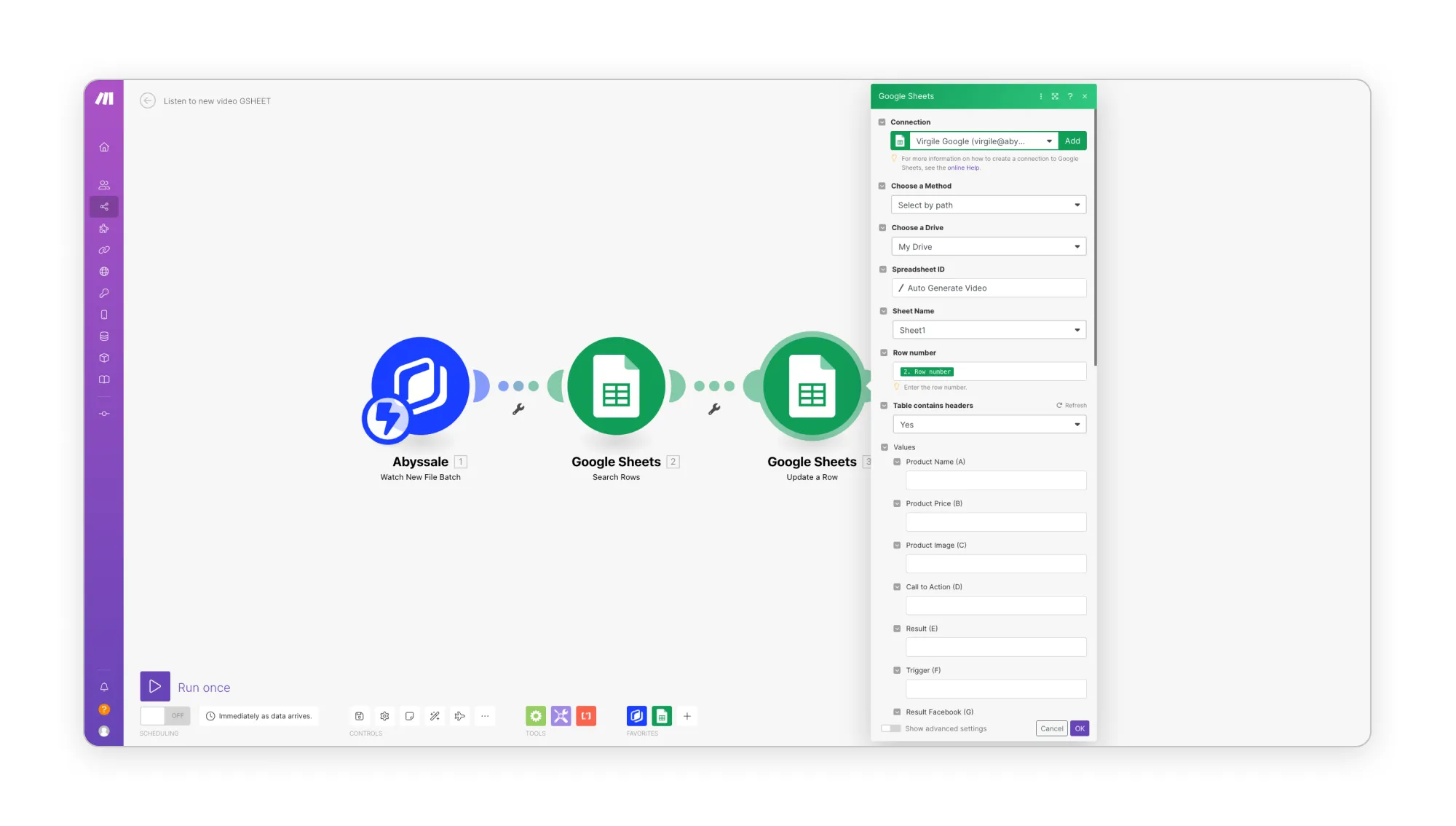The height and width of the screenshot is (826, 1456).
Task: Click the Product Price (B) input field
Action: tap(995, 522)
